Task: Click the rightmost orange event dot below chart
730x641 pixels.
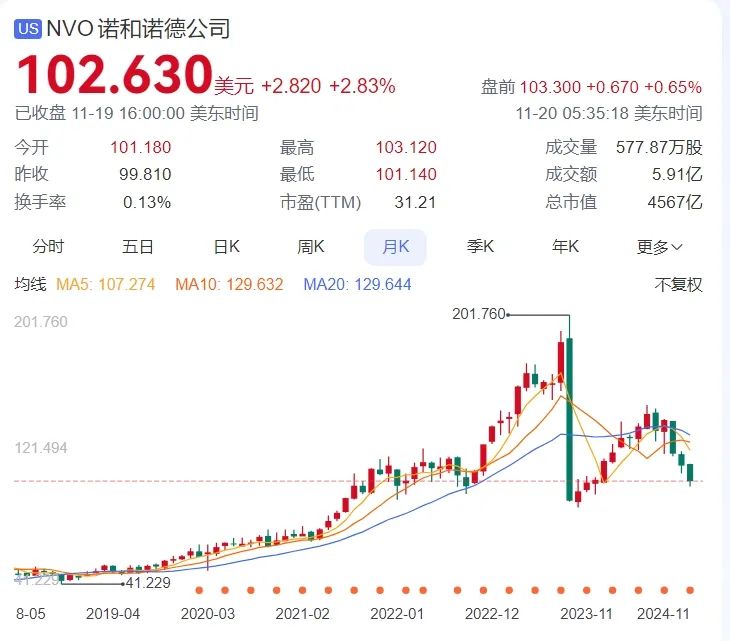Action: pos(690,590)
